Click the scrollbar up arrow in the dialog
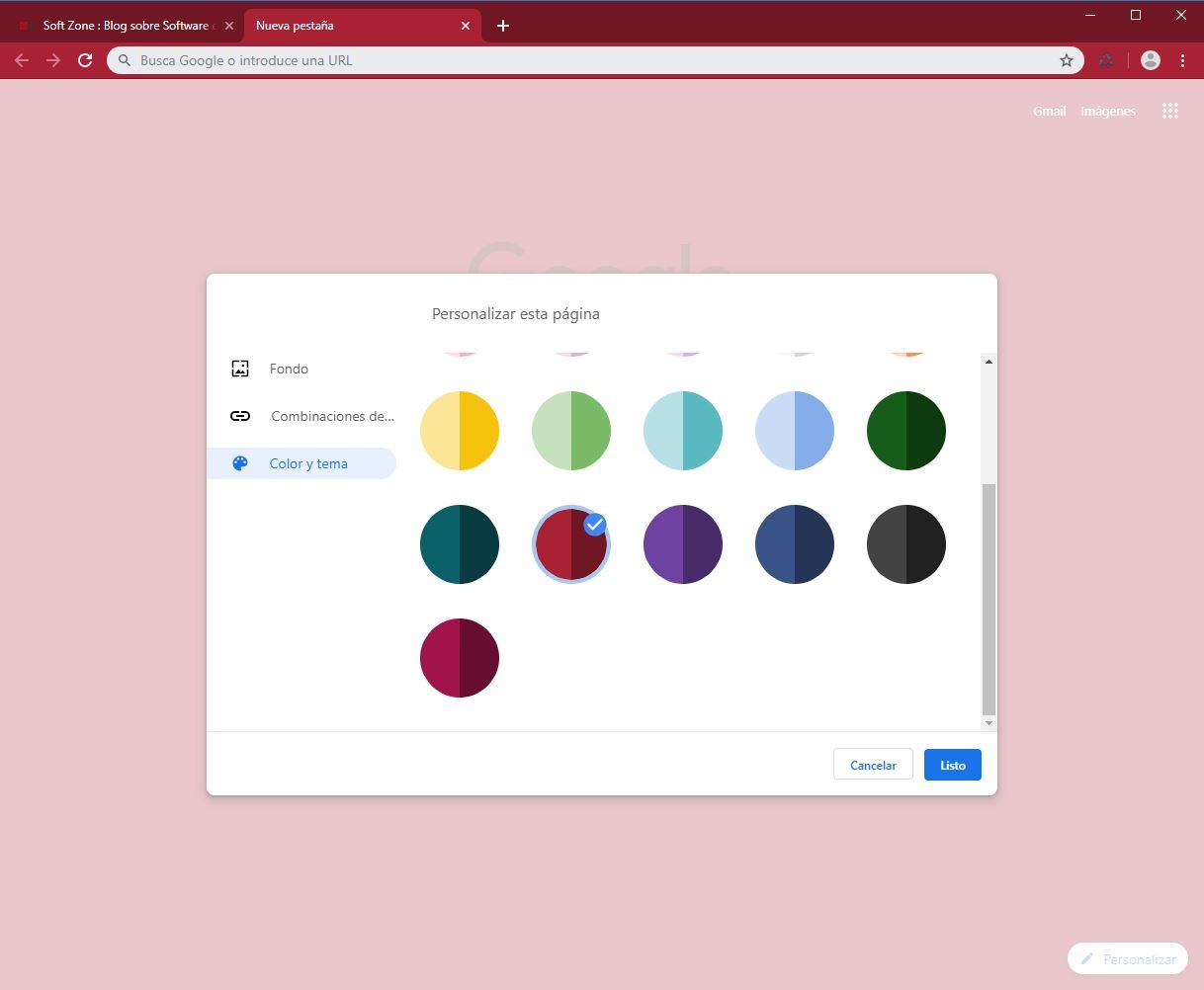The width and height of the screenshot is (1204, 990). pos(989,362)
